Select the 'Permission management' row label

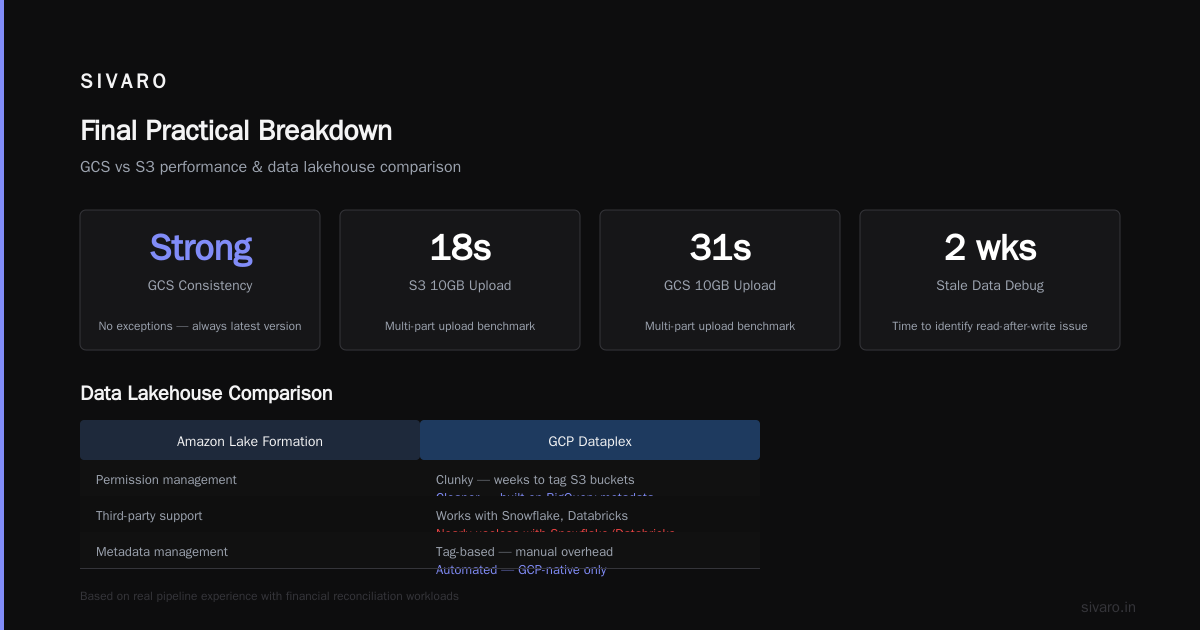point(166,480)
